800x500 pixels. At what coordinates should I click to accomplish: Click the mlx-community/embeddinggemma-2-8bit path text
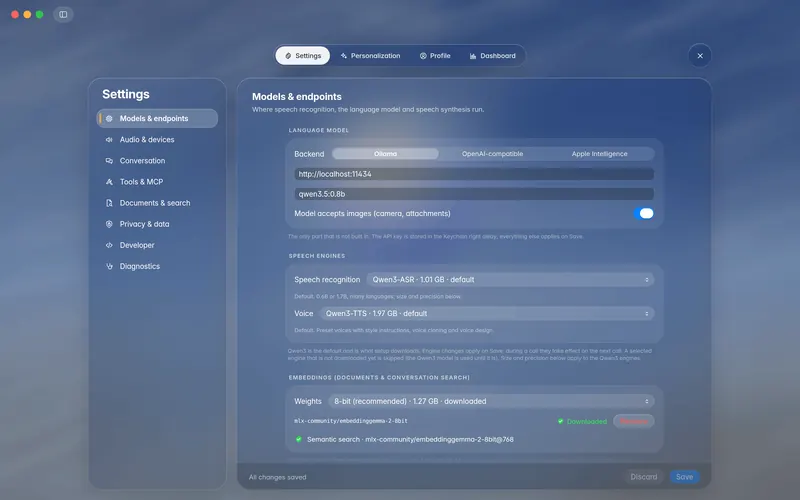coord(351,421)
